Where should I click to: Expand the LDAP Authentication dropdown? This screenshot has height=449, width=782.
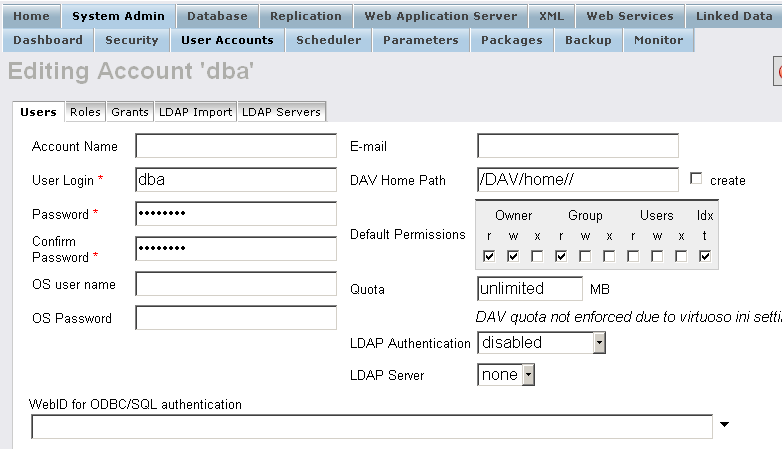598,343
